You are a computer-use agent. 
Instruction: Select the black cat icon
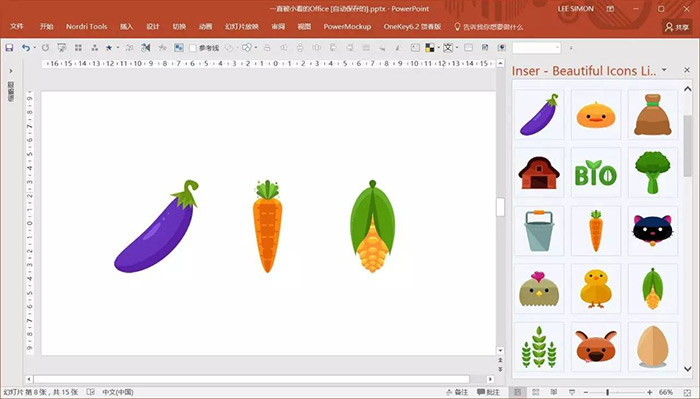click(x=653, y=230)
